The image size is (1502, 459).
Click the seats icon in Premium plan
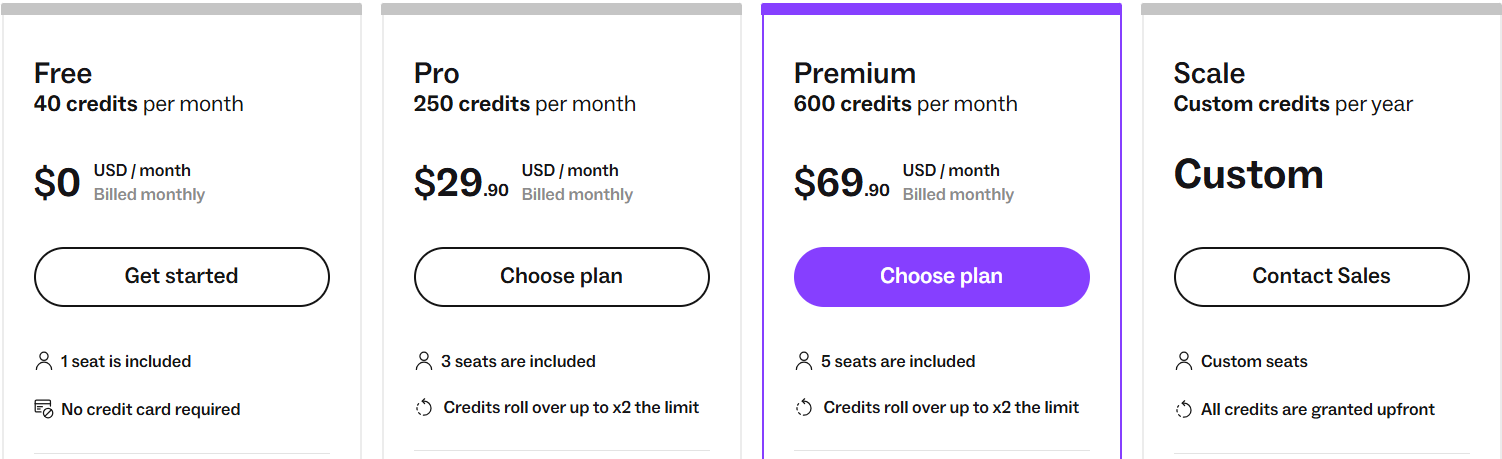tap(803, 361)
